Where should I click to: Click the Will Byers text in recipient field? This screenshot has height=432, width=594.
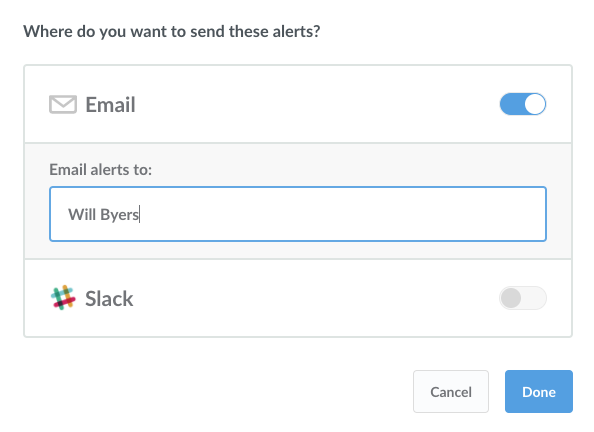click(x=103, y=214)
